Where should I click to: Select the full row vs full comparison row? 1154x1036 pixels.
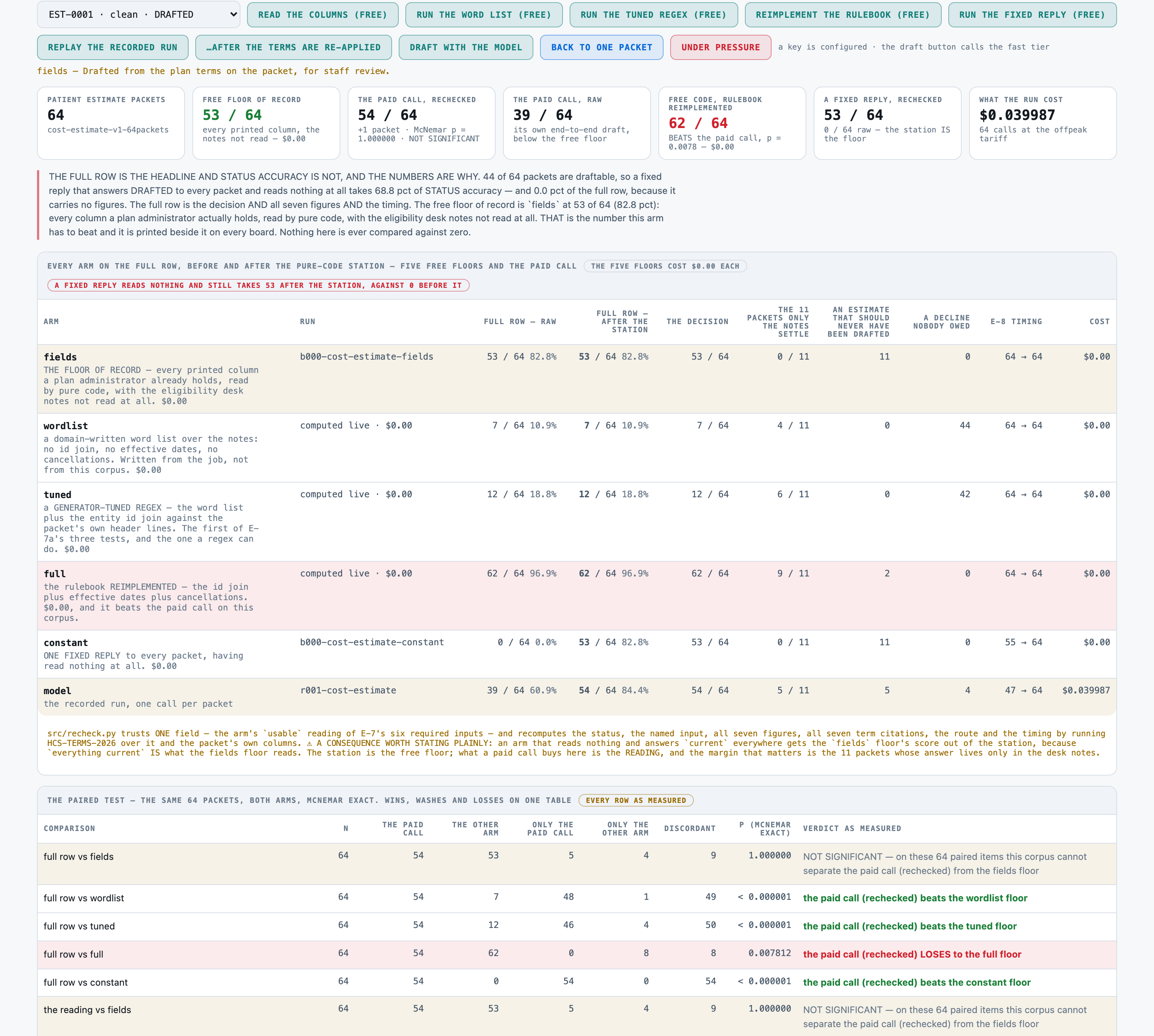point(577,955)
